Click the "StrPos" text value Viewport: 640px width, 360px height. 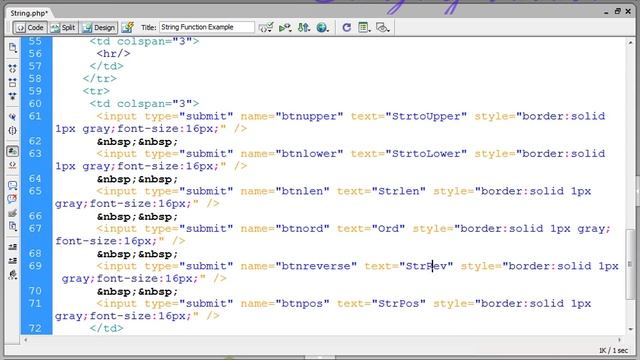[x=399, y=304]
